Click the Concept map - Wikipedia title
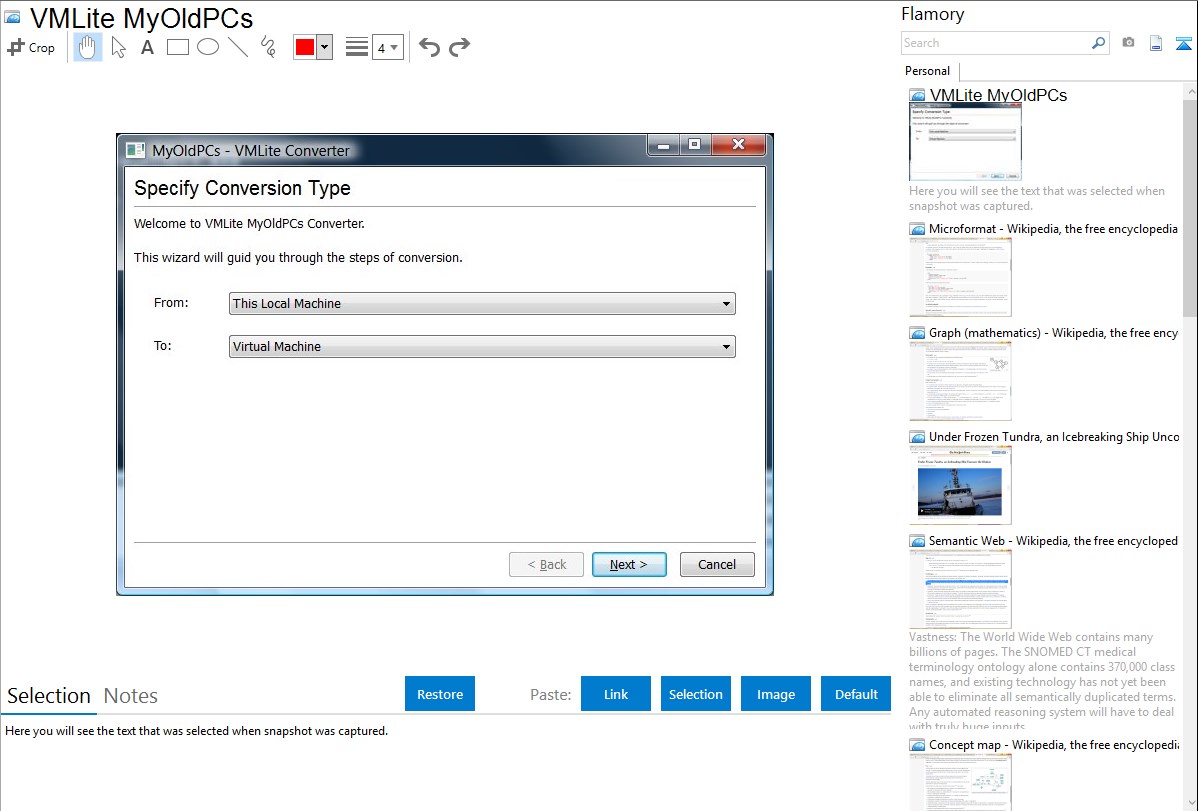1198x811 pixels. (x=1054, y=744)
